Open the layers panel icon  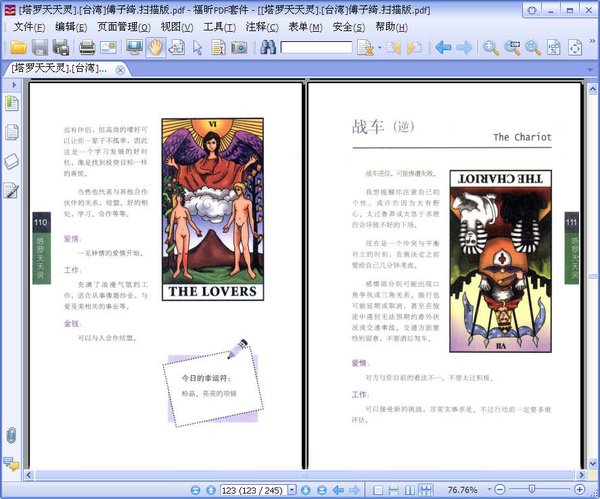pos(11,161)
